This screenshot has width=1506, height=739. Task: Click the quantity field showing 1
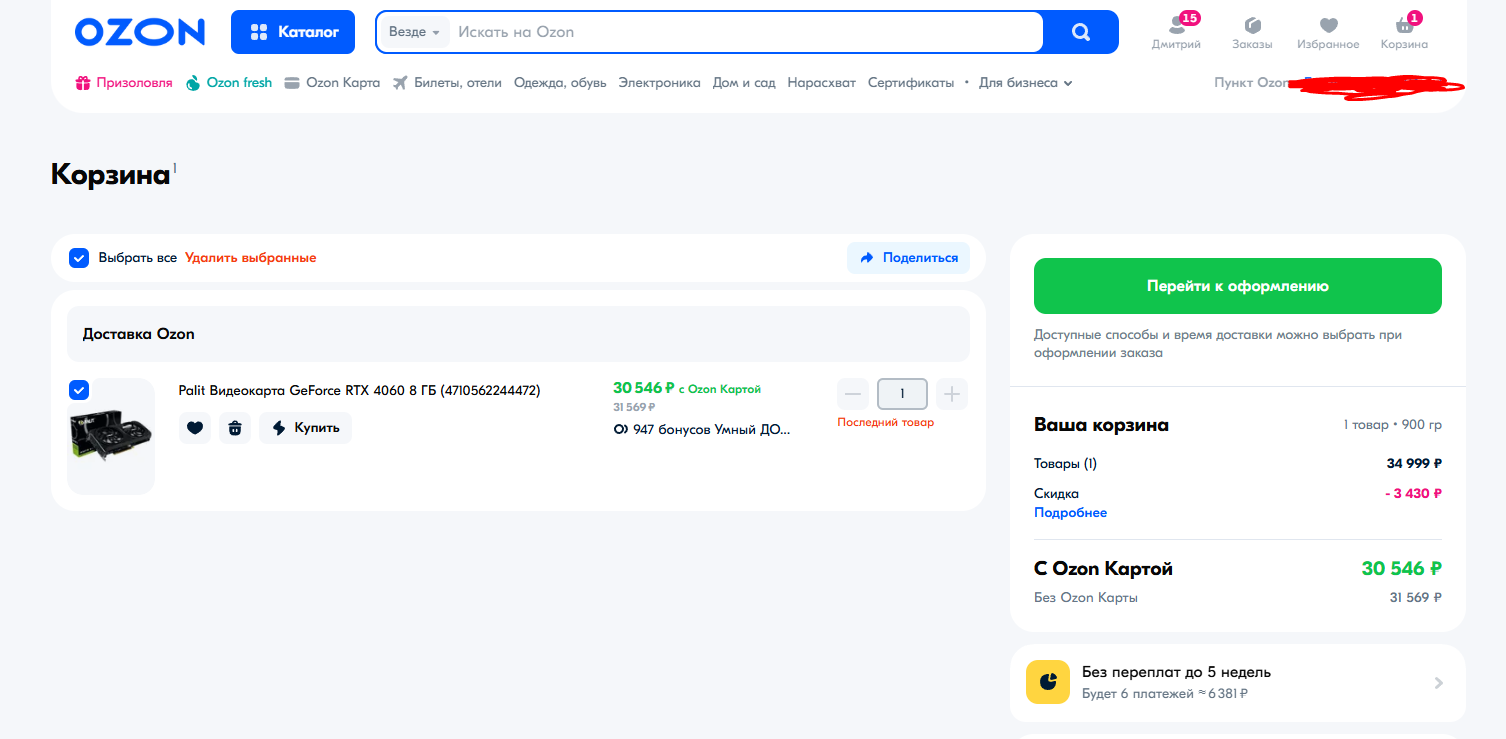pyautogui.click(x=902, y=394)
